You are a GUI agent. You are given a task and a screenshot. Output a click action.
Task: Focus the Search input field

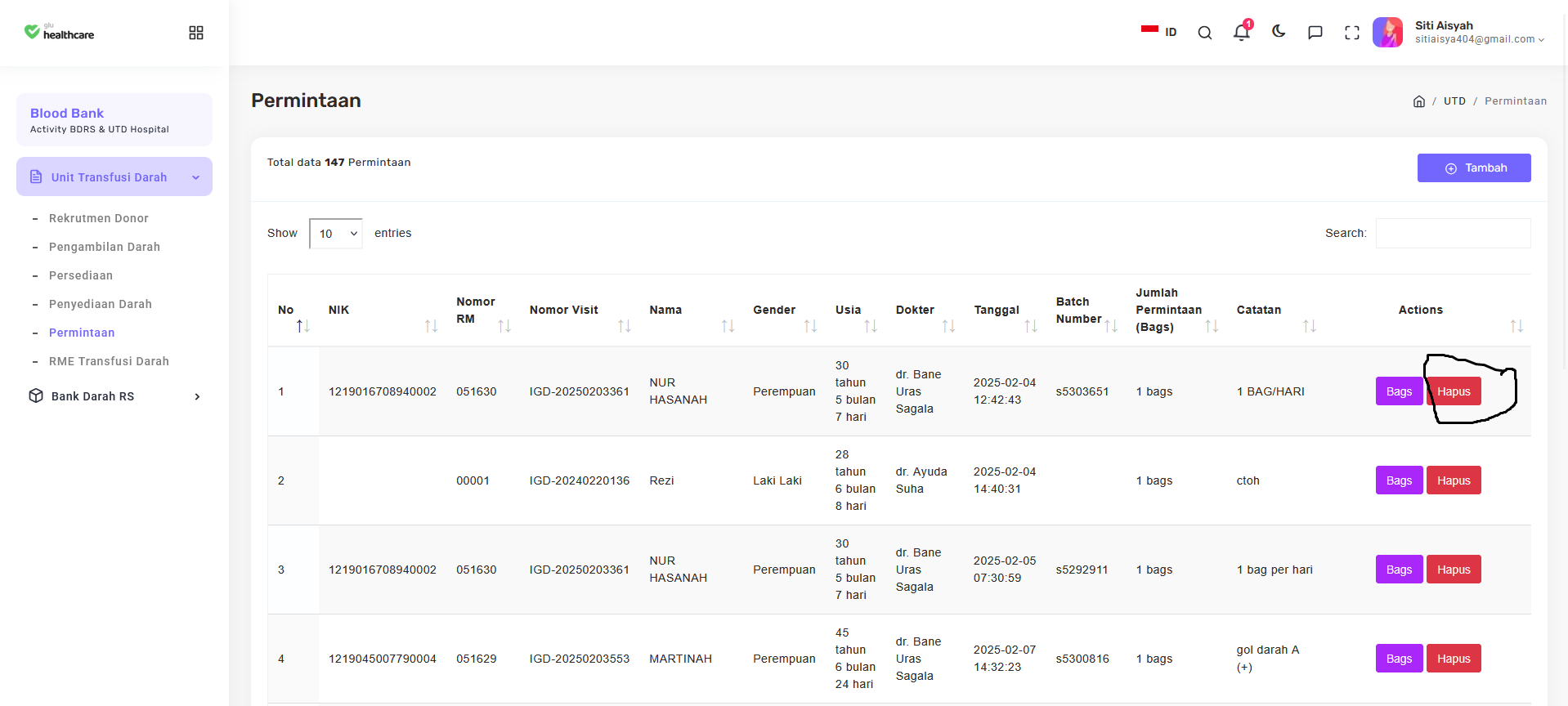[x=1453, y=233]
